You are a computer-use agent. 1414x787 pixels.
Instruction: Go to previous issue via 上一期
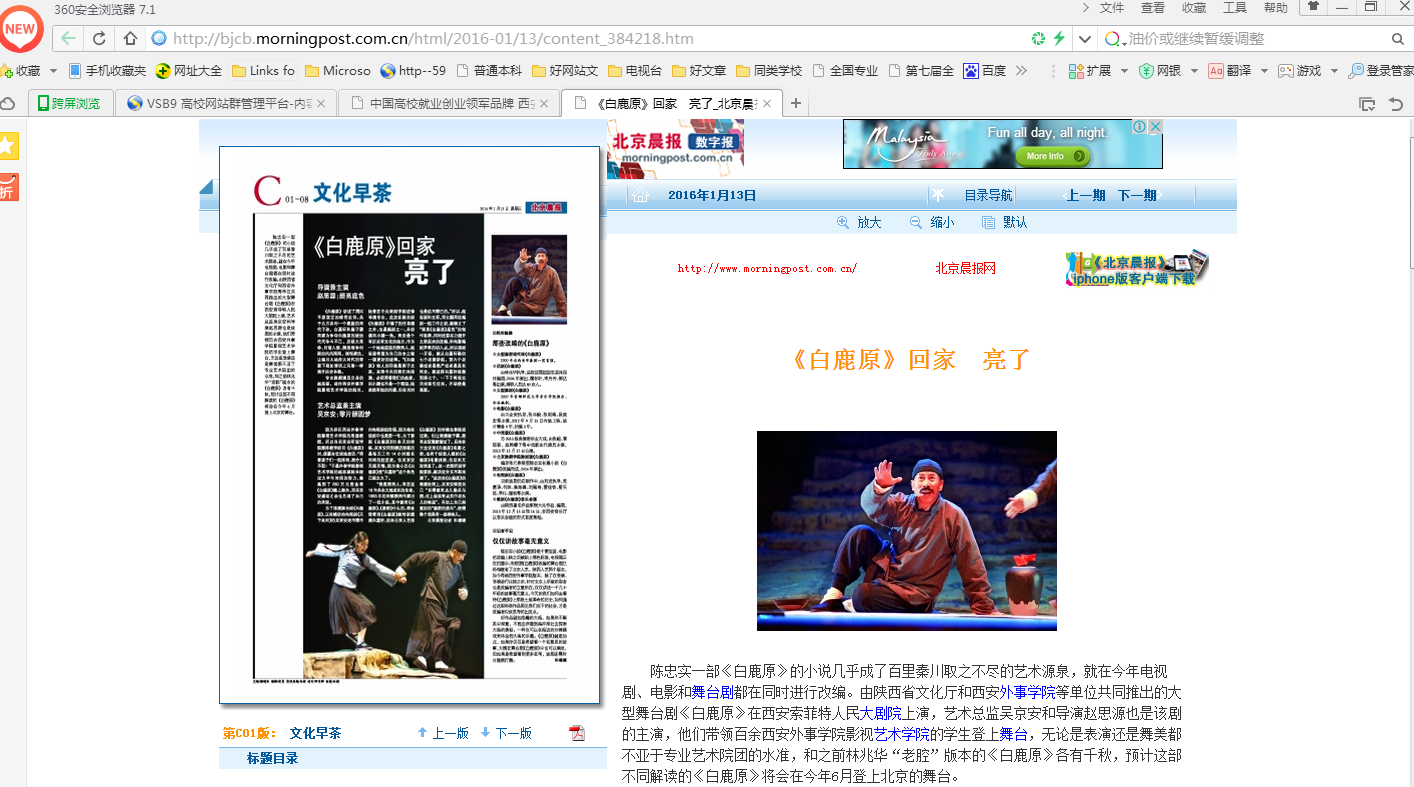click(1085, 195)
